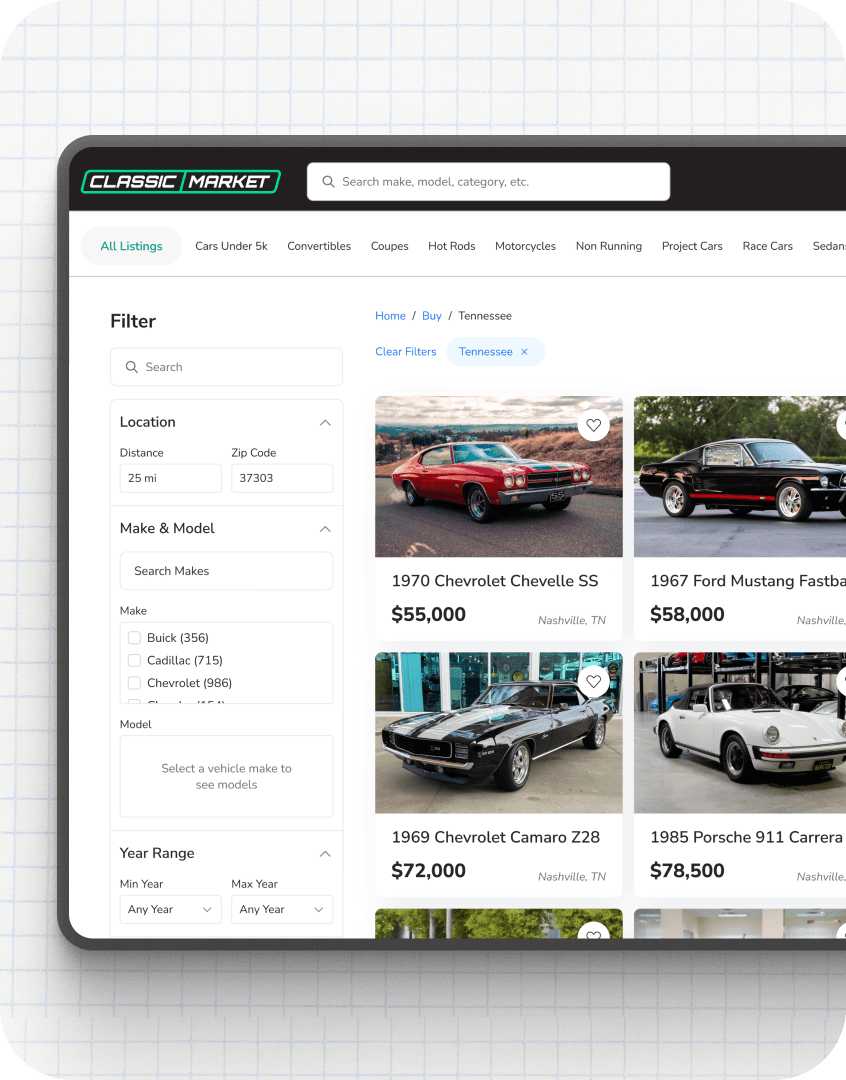Screen dimensions: 846x1080
Task: Open the Min Year dropdown
Action: [170, 909]
